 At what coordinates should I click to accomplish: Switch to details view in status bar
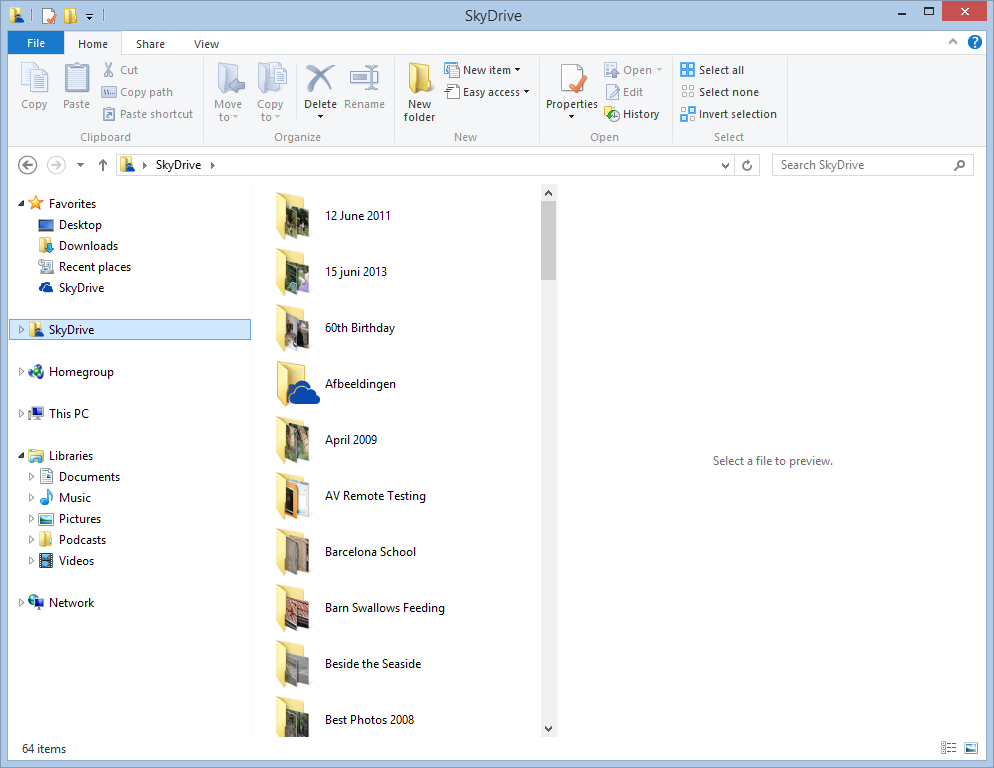[948, 748]
